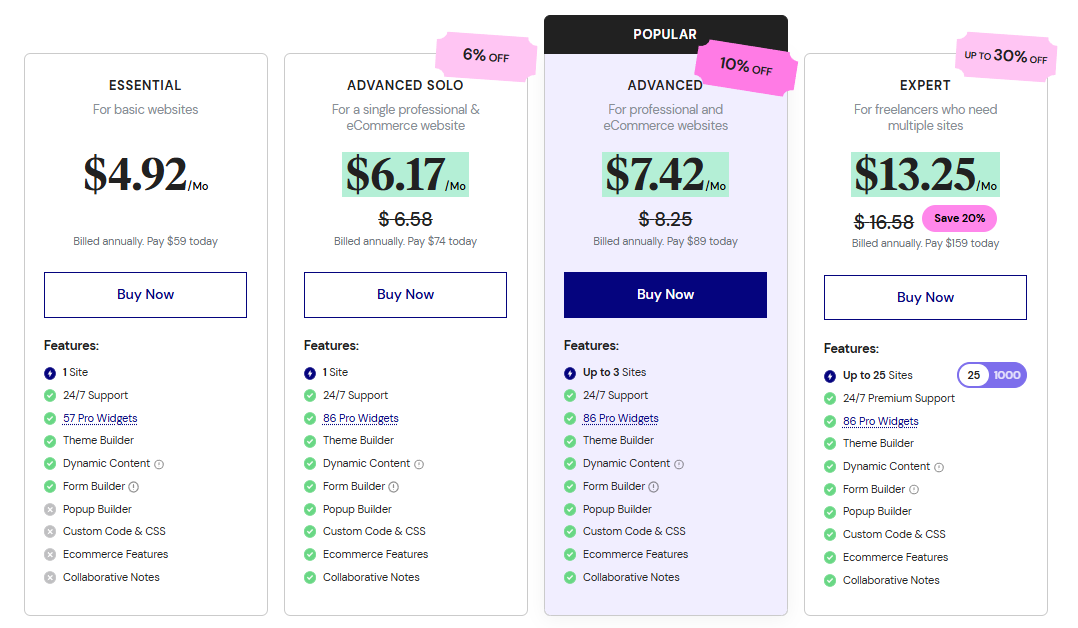Click Form Builder info icon in Expert plan
1078x628 pixels.
point(914,490)
